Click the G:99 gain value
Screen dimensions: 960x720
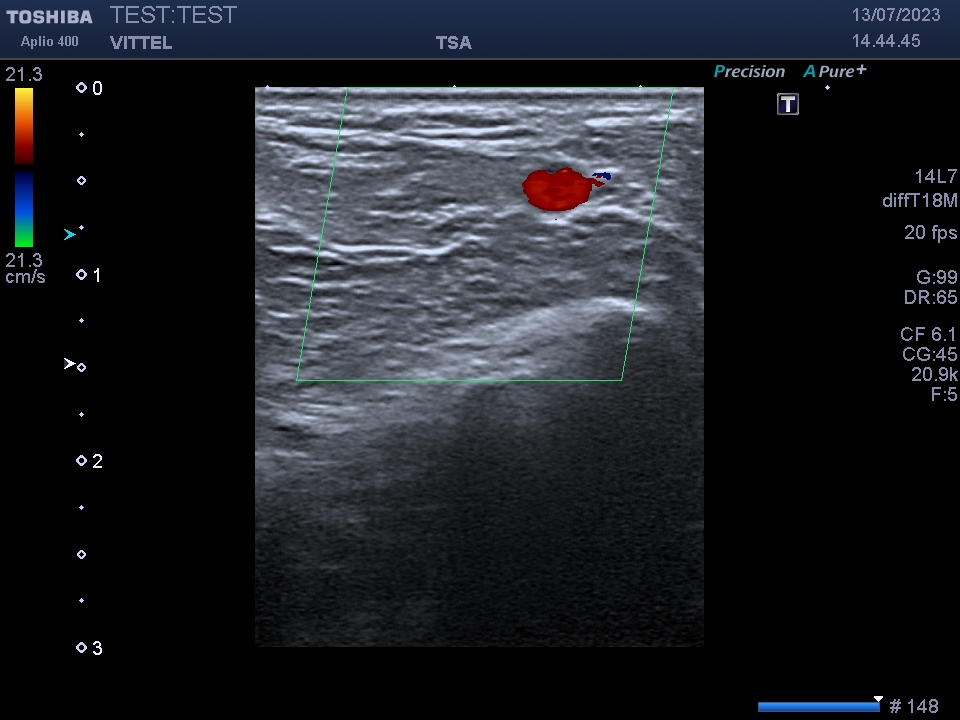(x=936, y=277)
